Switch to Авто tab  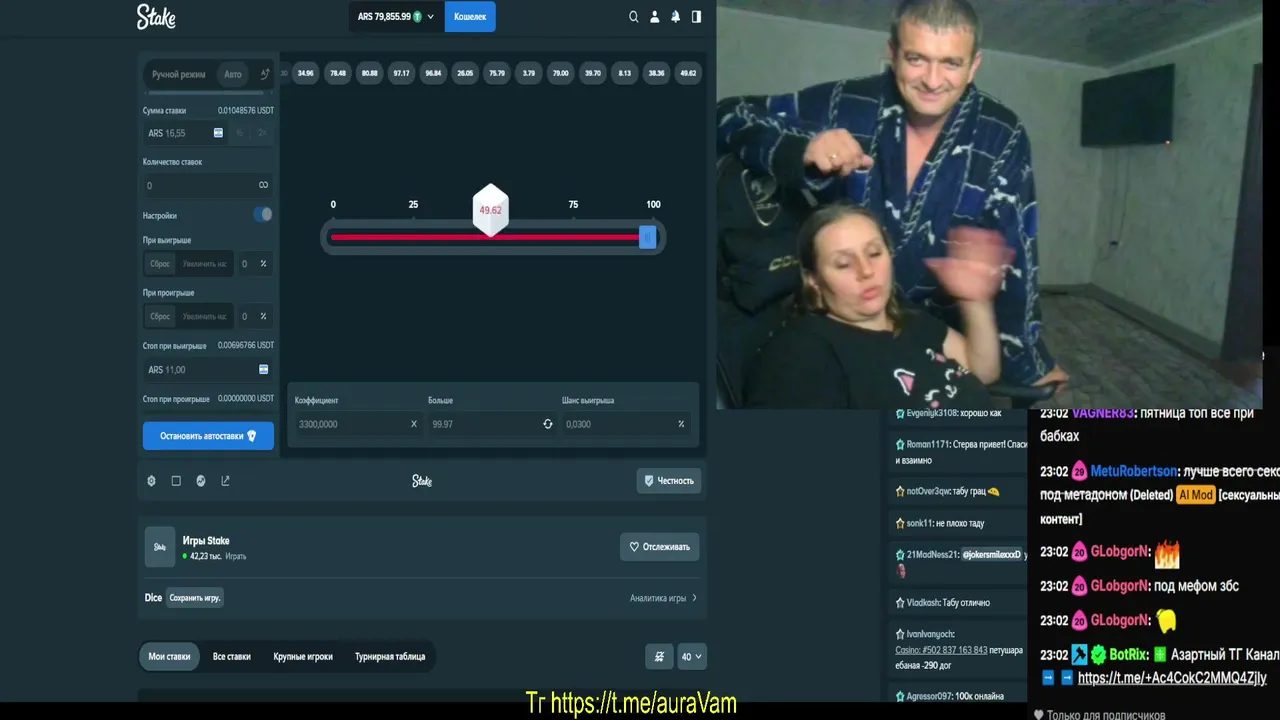(x=233, y=74)
